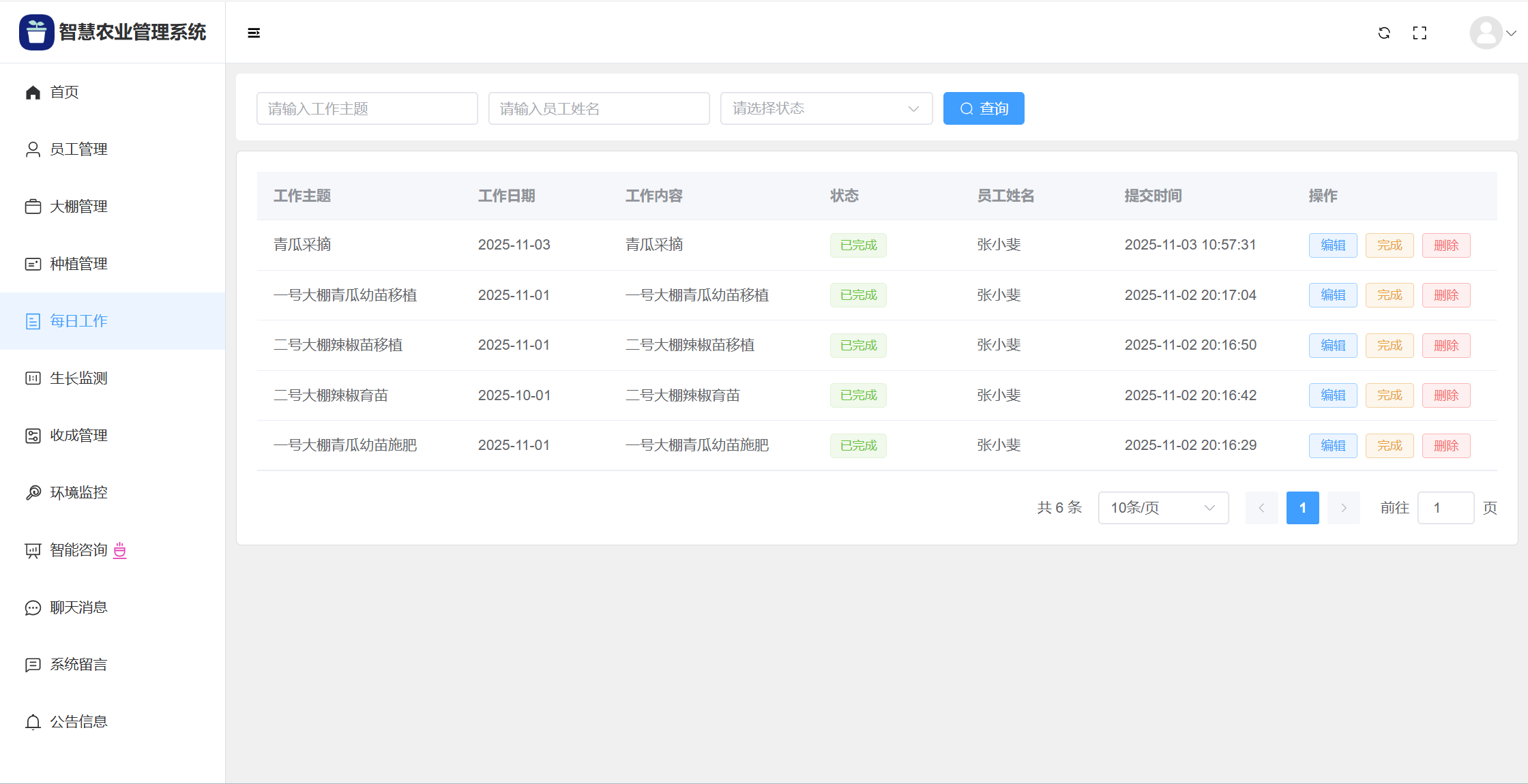This screenshot has height=784, width=1528.
Task: Click the 查询 search button
Action: point(983,108)
